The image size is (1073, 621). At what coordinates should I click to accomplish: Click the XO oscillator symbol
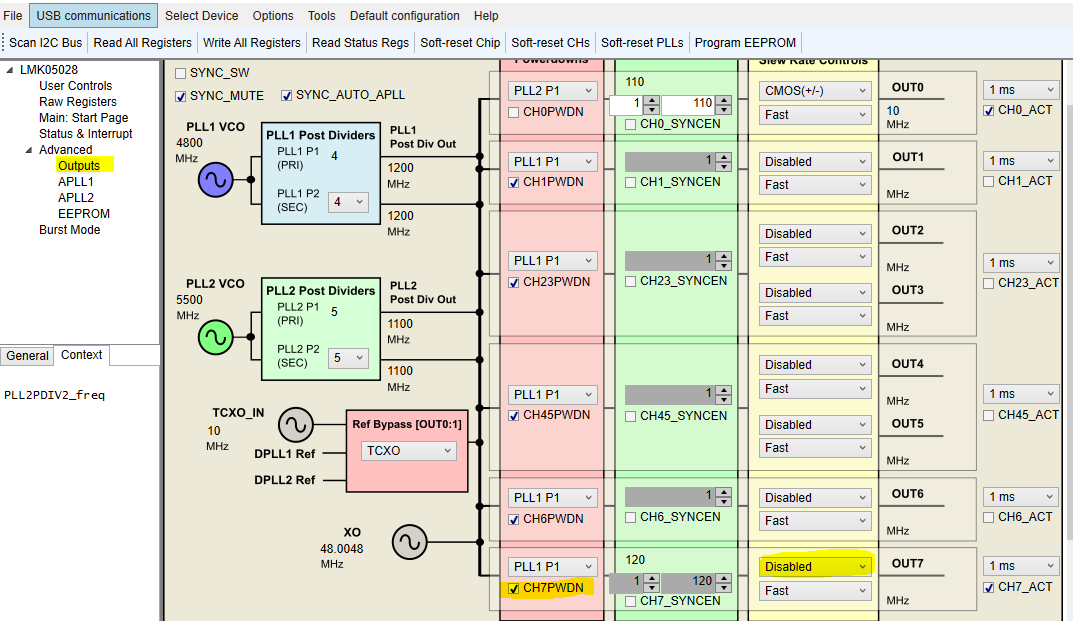point(409,542)
